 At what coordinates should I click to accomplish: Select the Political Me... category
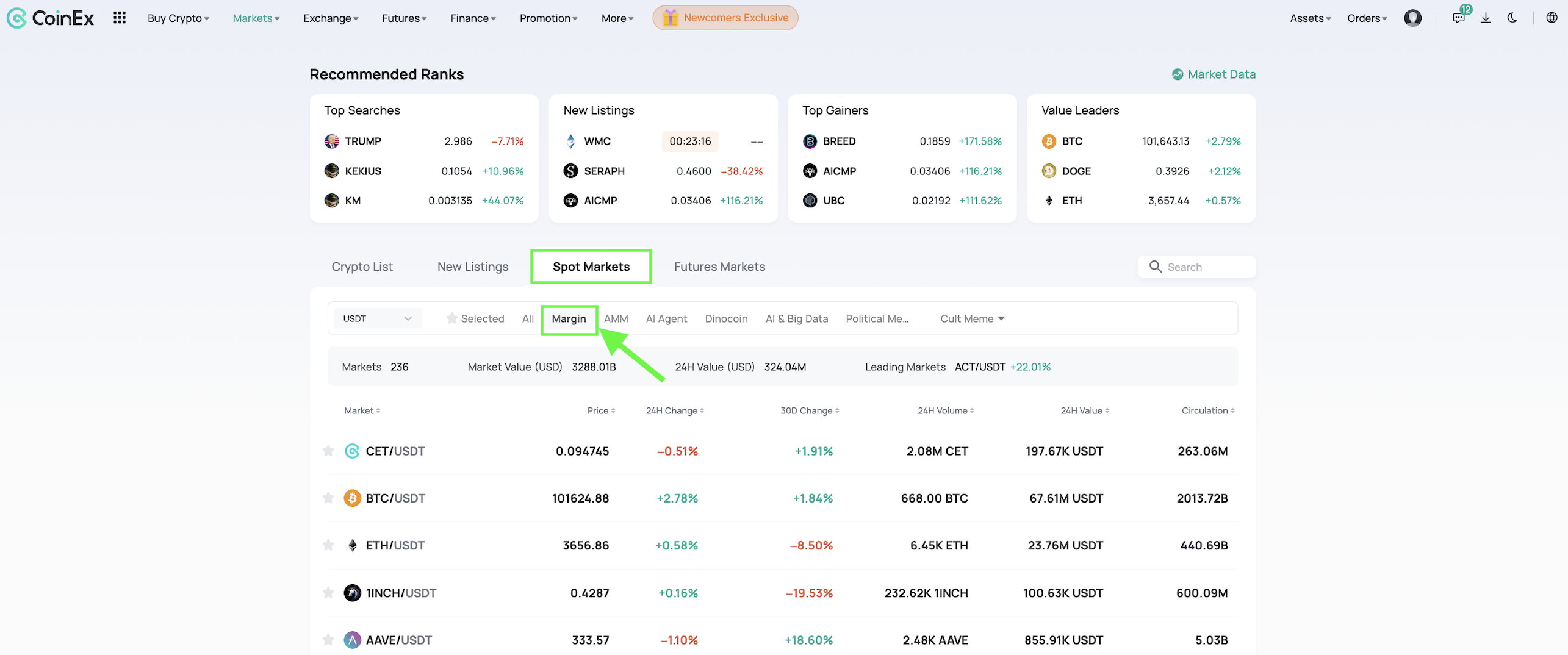(877, 318)
